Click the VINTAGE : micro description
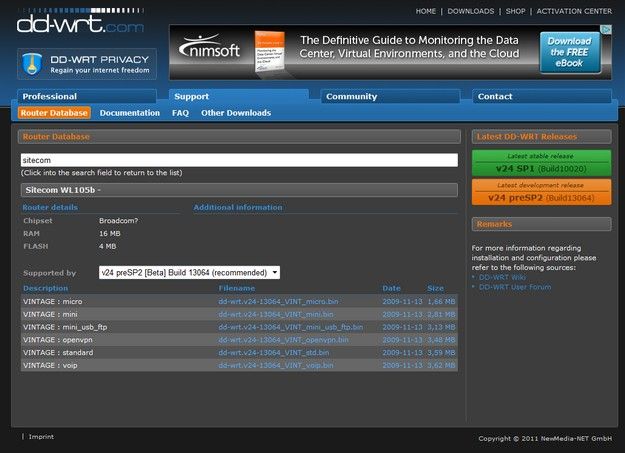 (x=53, y=301)
